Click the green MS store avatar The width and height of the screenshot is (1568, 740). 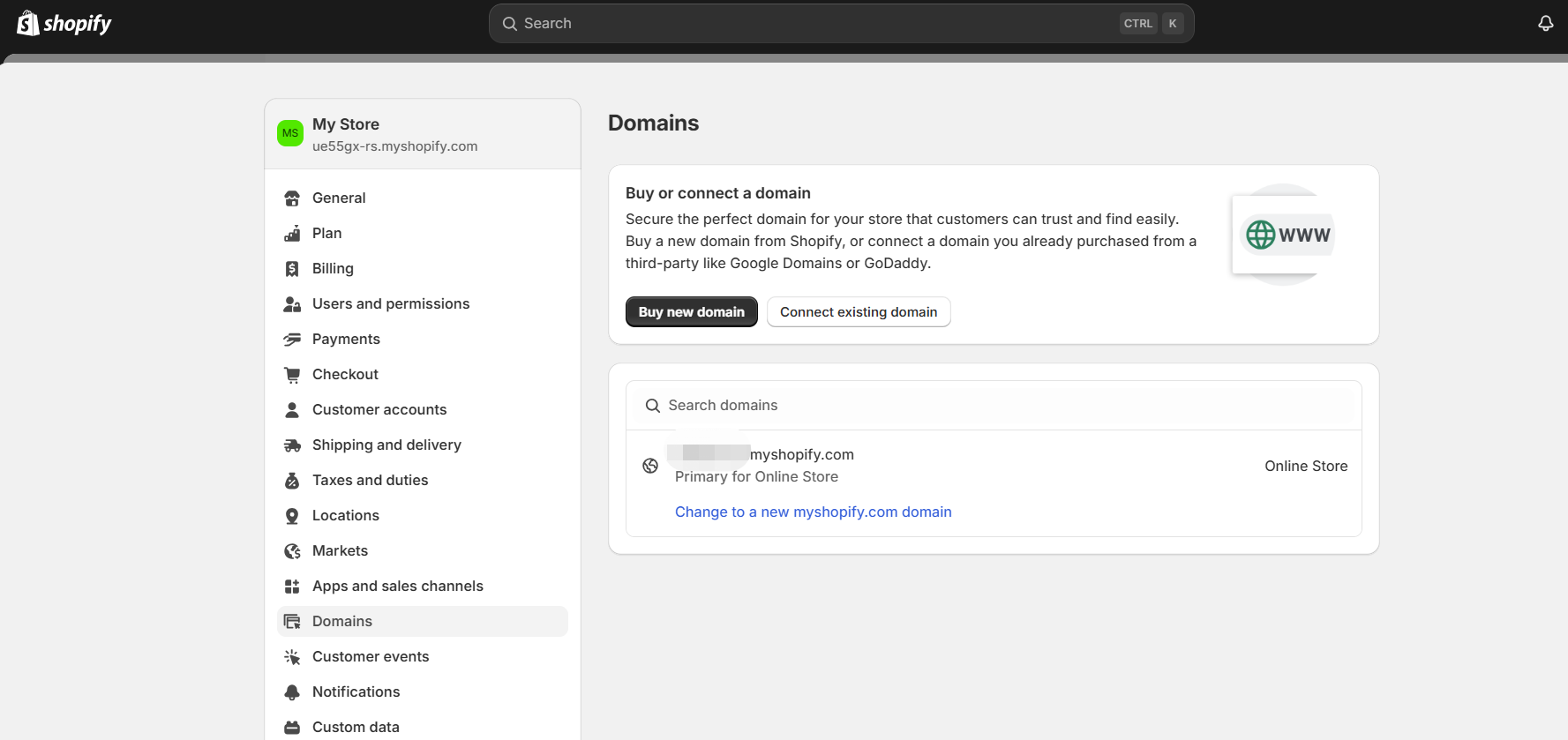[x=290, y=133]
